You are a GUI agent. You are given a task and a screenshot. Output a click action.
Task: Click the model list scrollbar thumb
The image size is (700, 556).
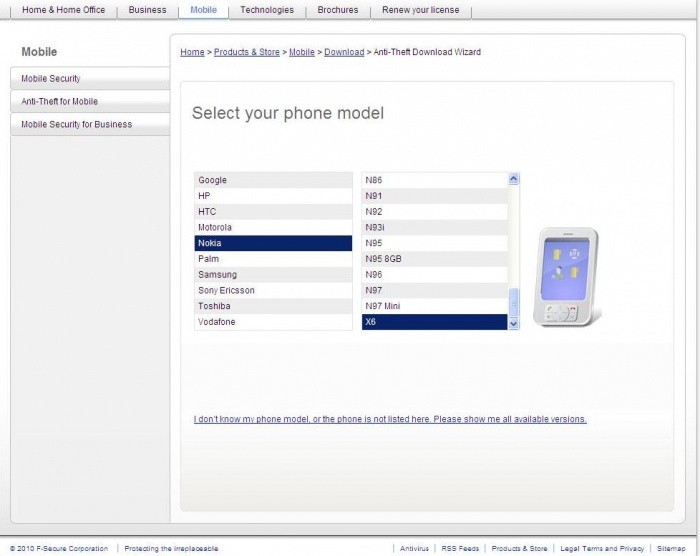tap(513, 303)
